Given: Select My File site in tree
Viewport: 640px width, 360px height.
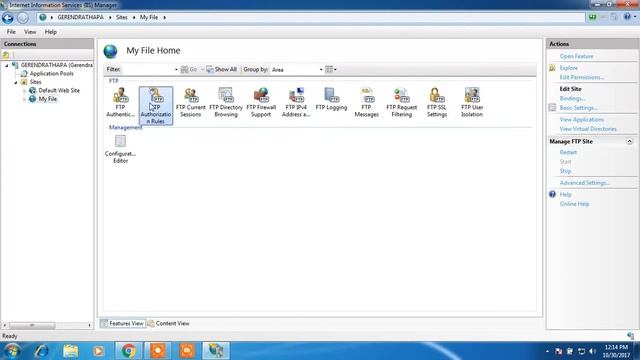Looking at the screenshot, I should click(47, 99).
